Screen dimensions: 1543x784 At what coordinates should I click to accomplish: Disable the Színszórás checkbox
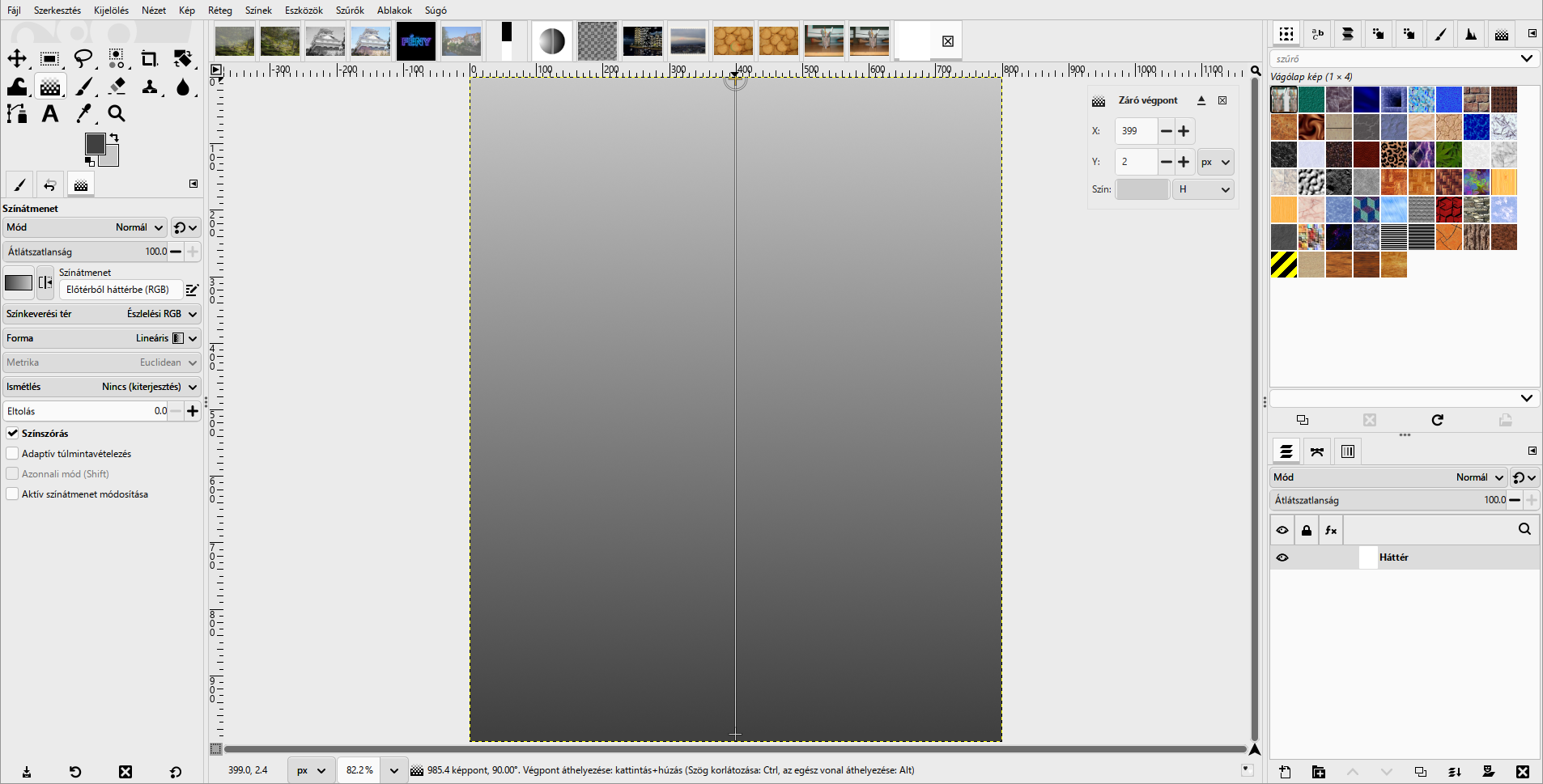tap(12, 434)
